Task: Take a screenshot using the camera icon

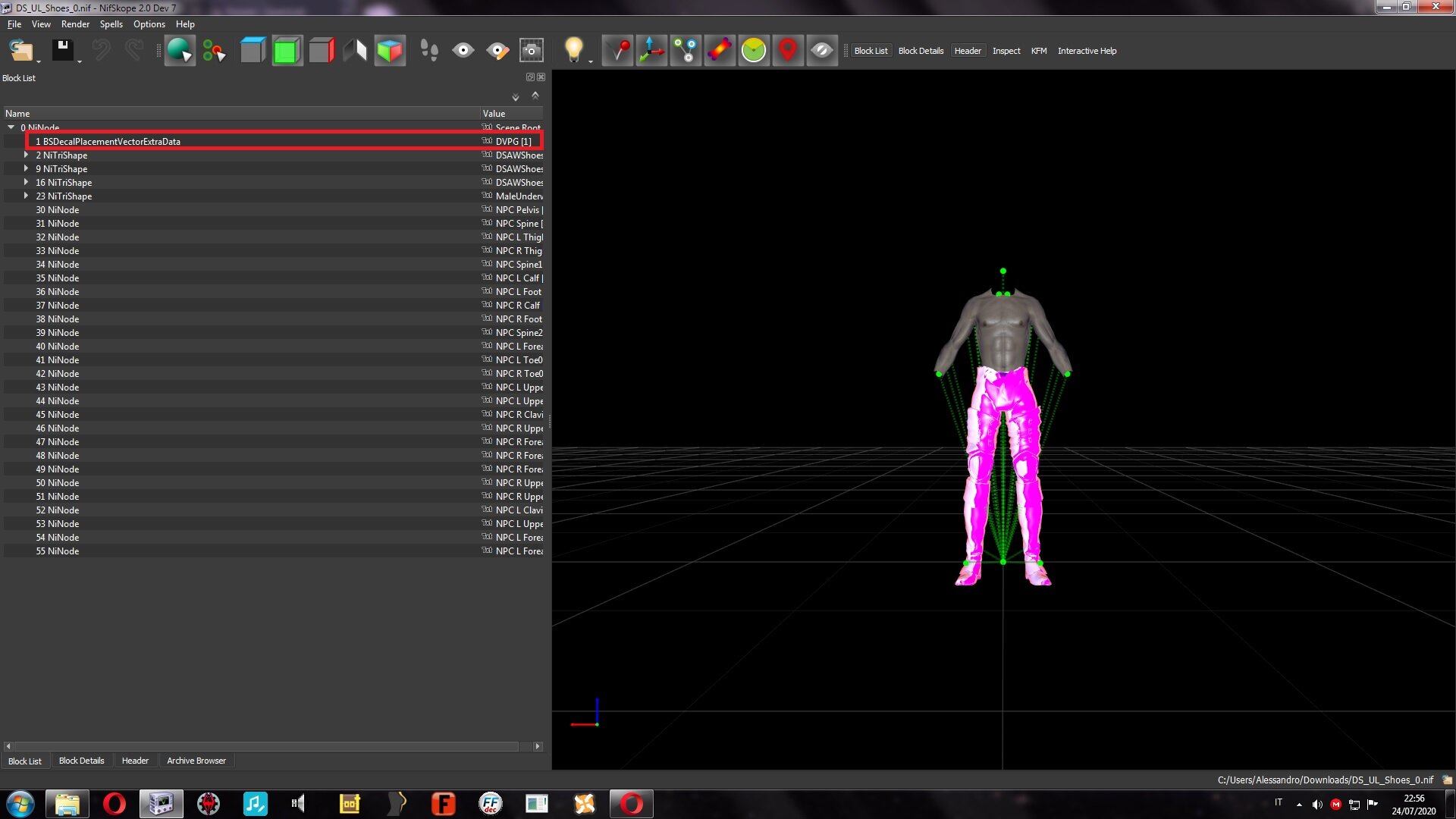Action: click(532, 50)
